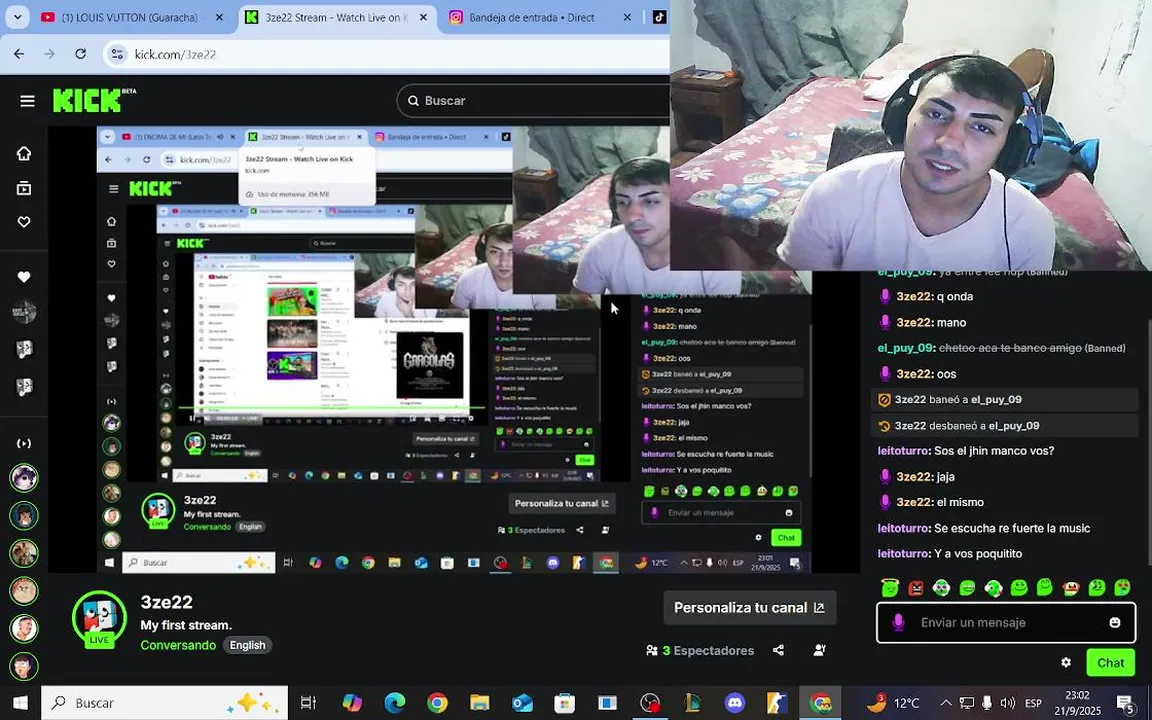This screenshot has width=1152, height=720.
Task: Open Microsoft Edge from the taskbar
Action: pyautogui.click(x=395, y=702)
